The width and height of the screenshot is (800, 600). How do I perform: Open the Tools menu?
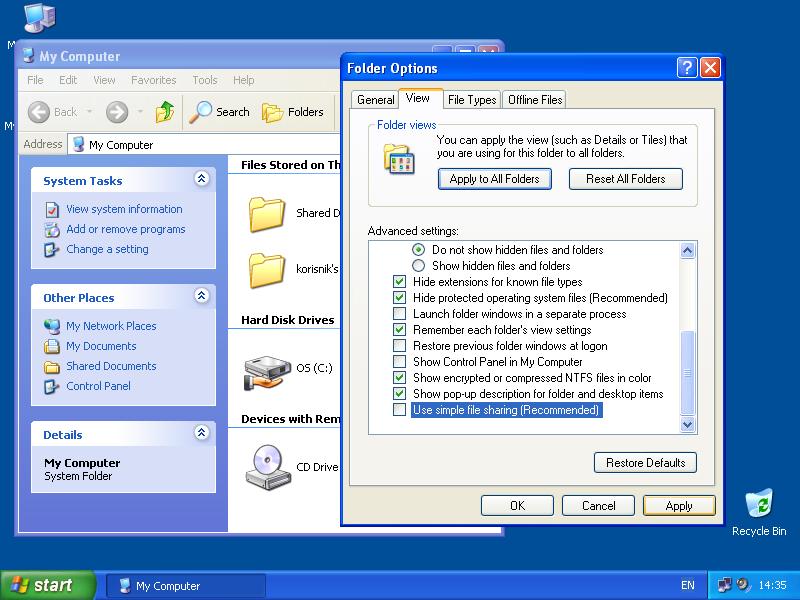pos(205,80)
